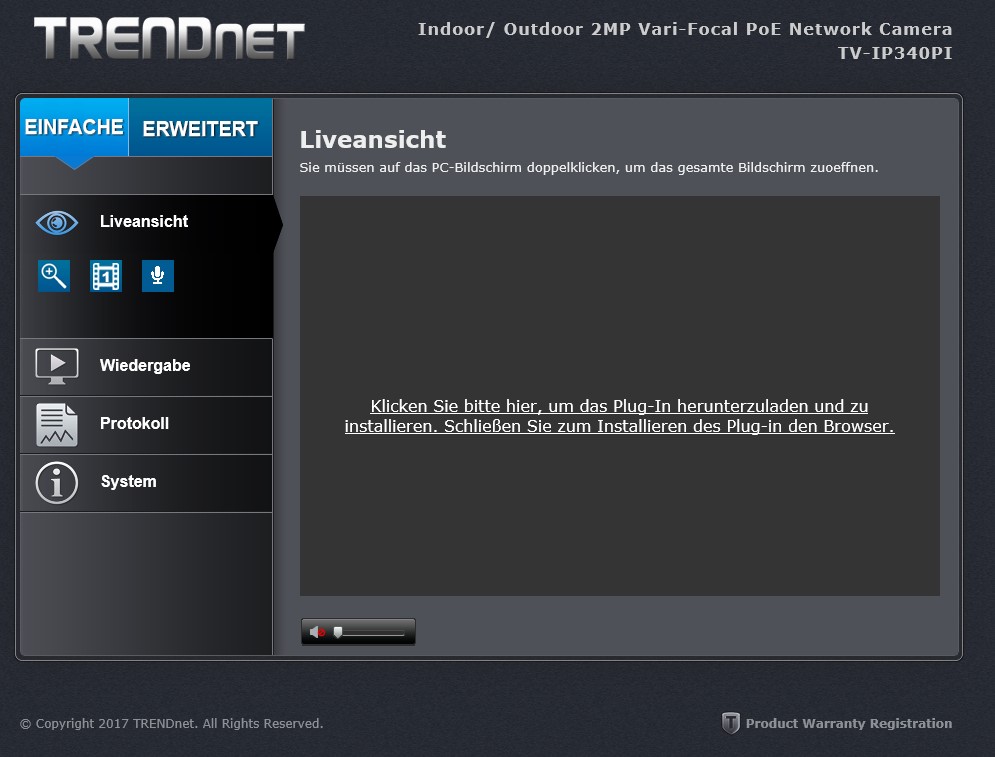Image resolution: width=995 pixels, height=757 pixels.
Task: Click the TRENDnet logo
Action: pos(169,39)
